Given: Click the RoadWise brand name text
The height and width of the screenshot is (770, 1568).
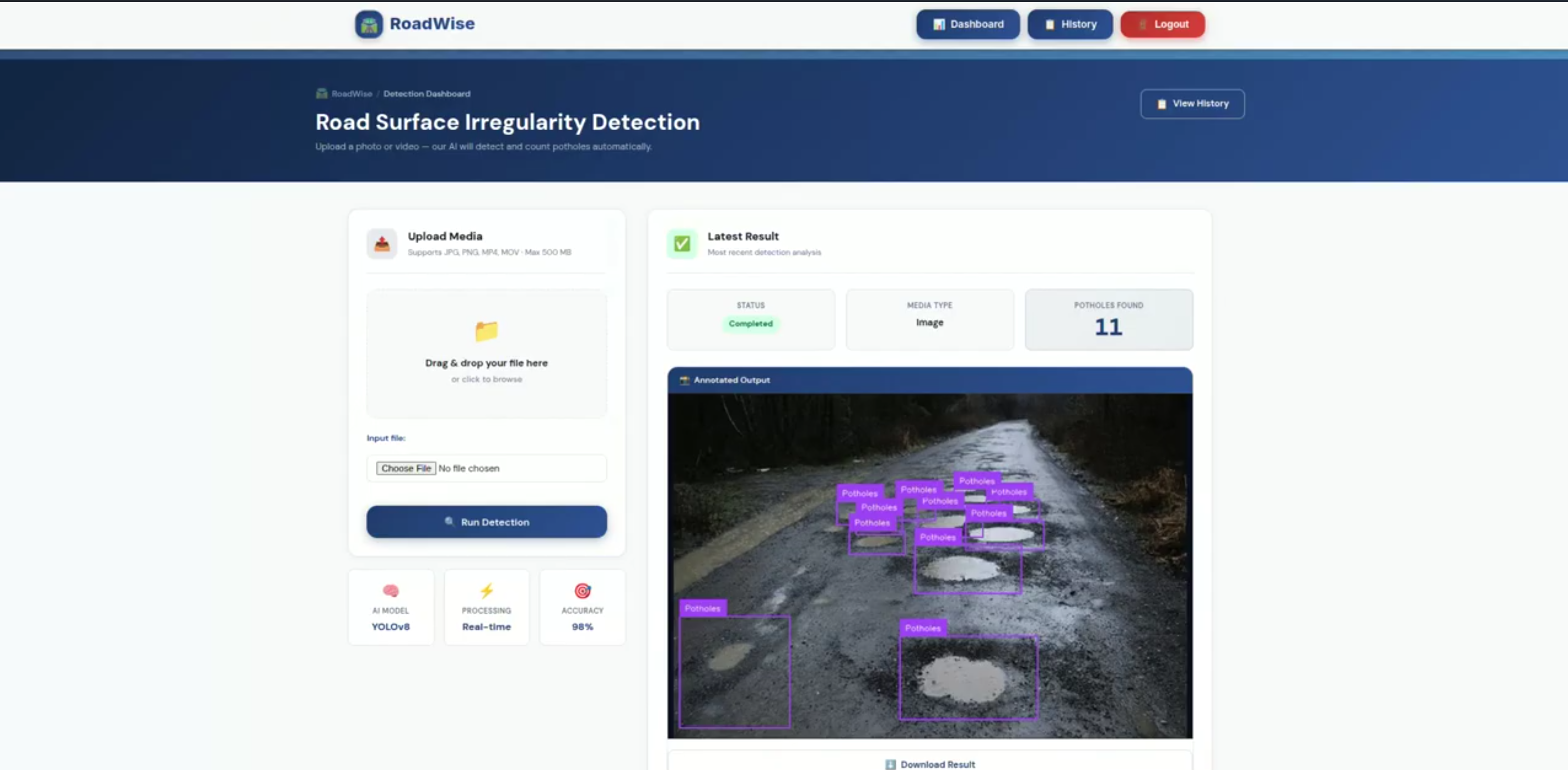Looking at the screenshot, I should pos(432,24).
